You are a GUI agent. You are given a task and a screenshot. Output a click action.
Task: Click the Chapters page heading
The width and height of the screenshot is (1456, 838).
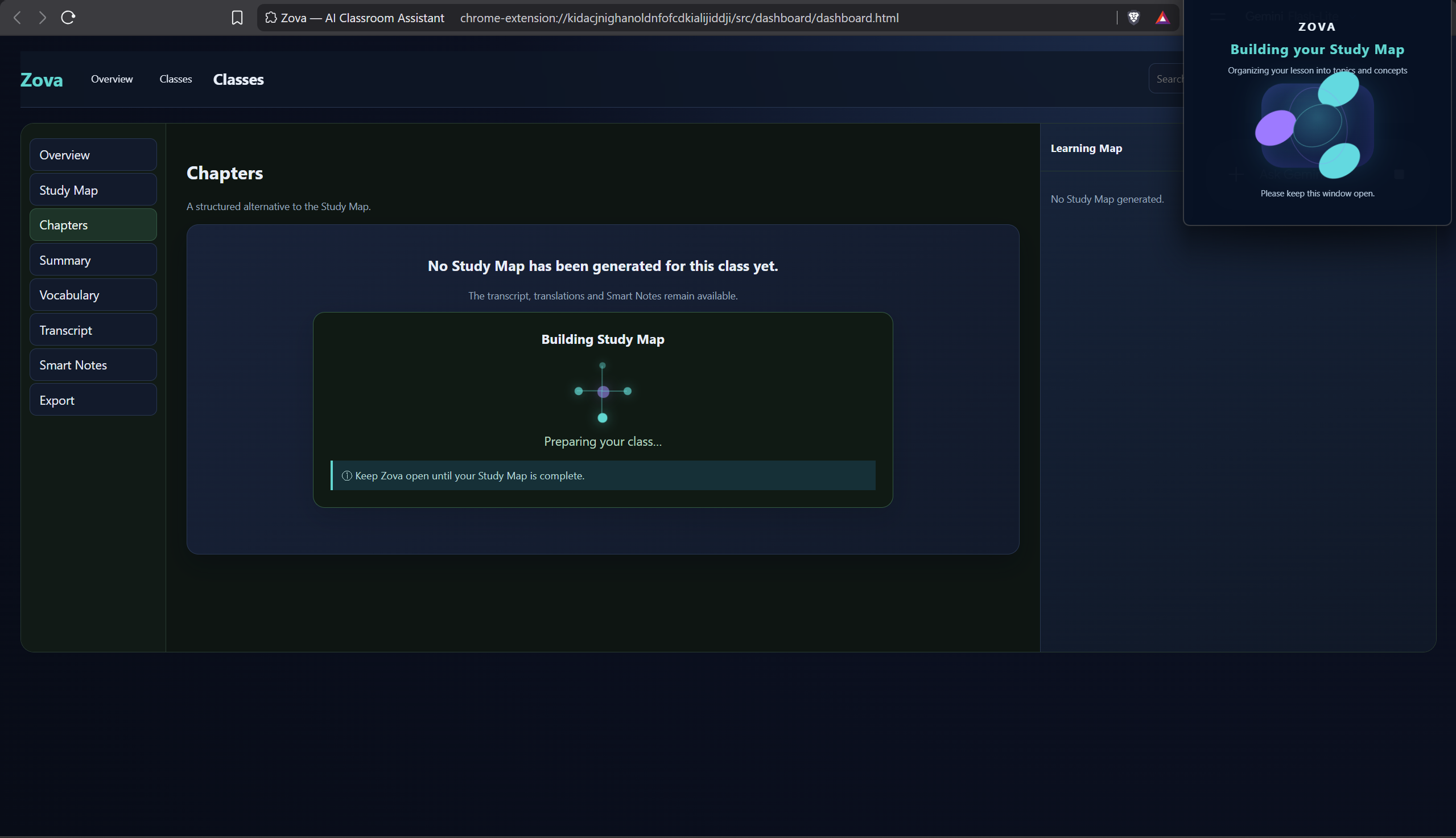(x=224, y=172)
